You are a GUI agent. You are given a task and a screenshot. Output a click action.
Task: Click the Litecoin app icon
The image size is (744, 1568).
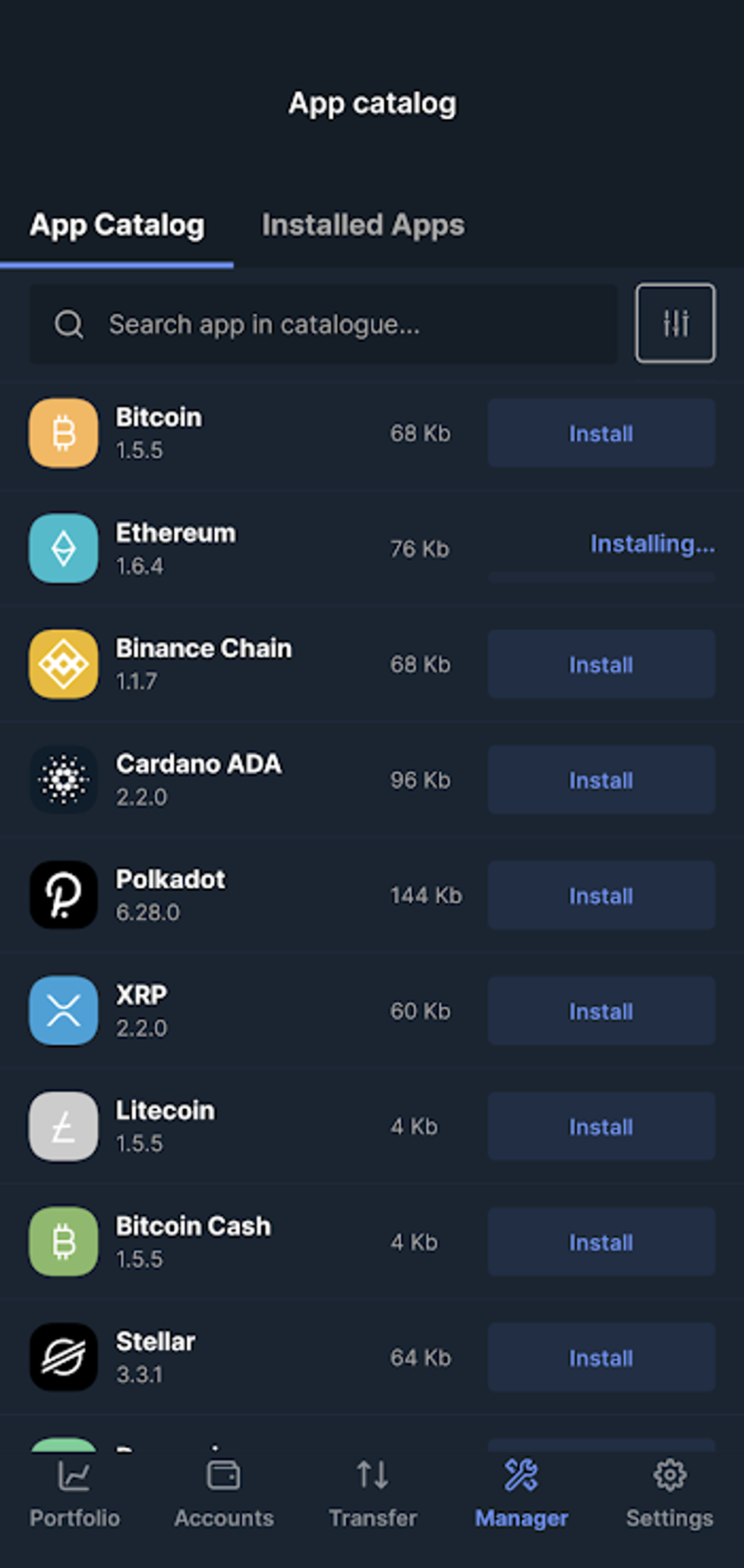(x=64, y=1126)
